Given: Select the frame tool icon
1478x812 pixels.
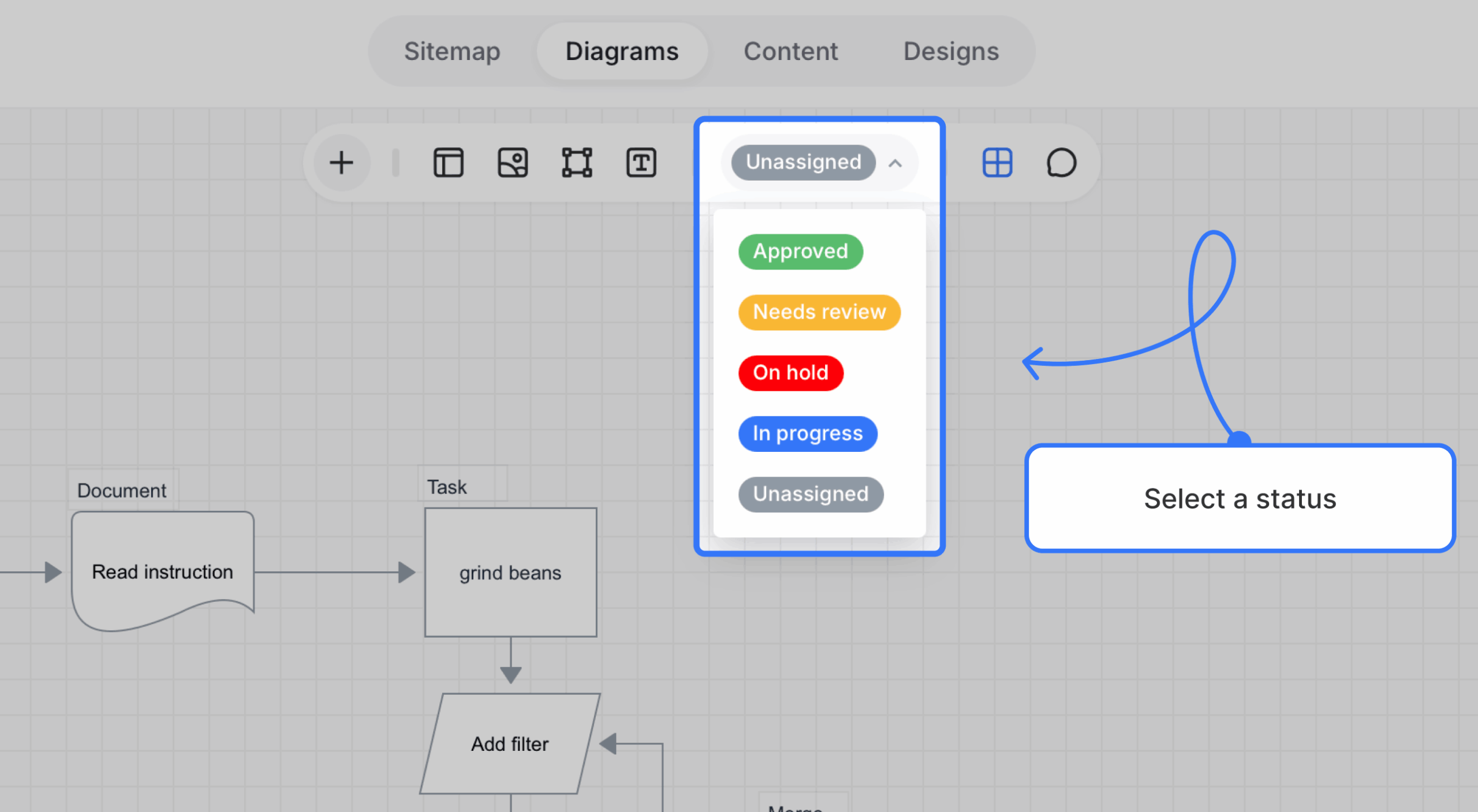Looking at the screenshot, I should pos(577,163).
